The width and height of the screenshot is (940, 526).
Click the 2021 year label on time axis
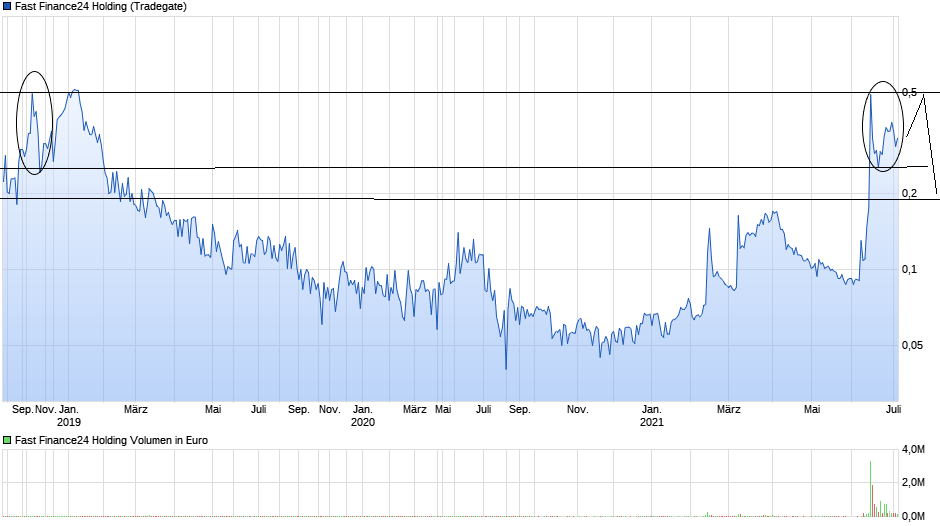(x=652, y=422)
